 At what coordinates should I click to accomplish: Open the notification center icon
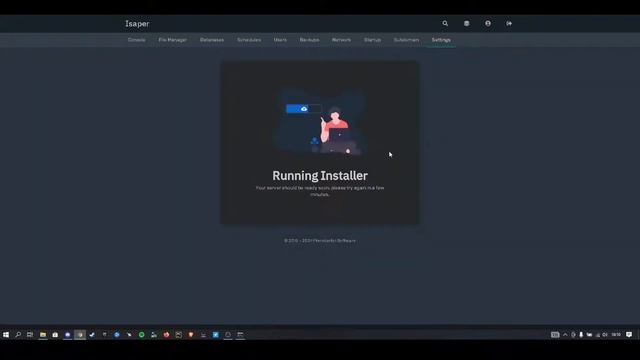tap(629, 335)
